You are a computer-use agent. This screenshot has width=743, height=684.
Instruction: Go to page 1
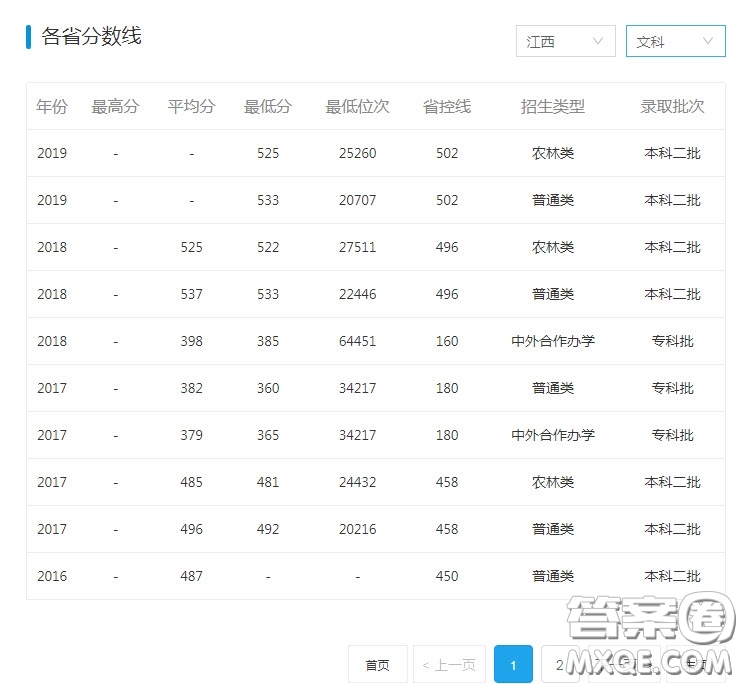513,664
